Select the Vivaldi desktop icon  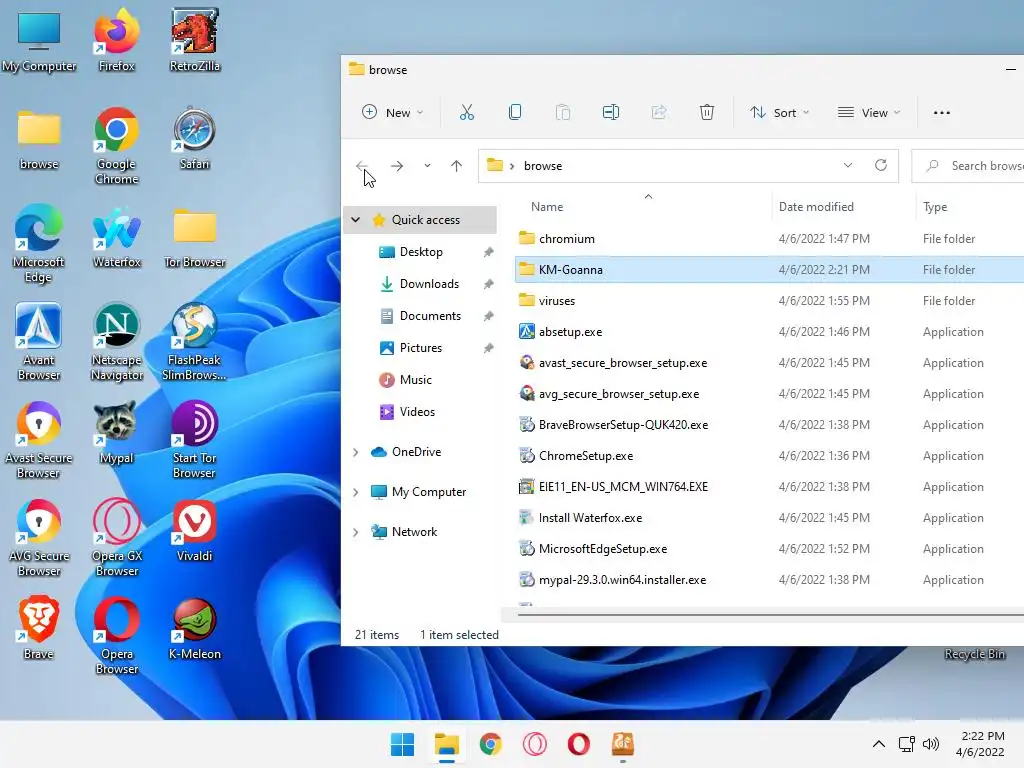(x=195, y=530)
